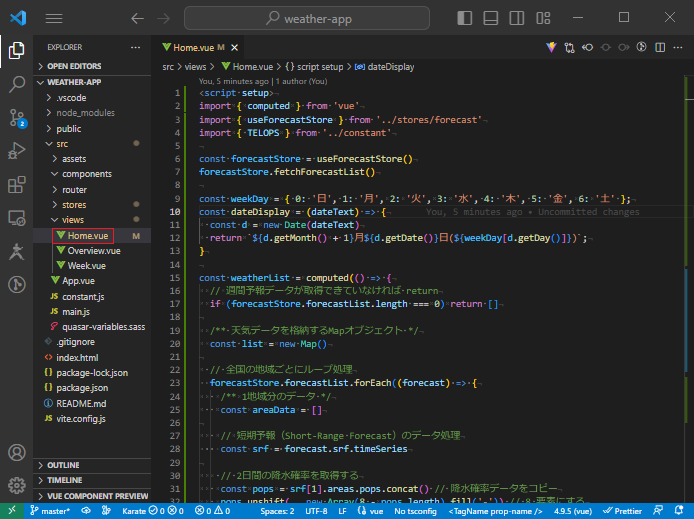Open index.html in the file tree
Viewport: 694px width, 519px height.
(92, 358)
